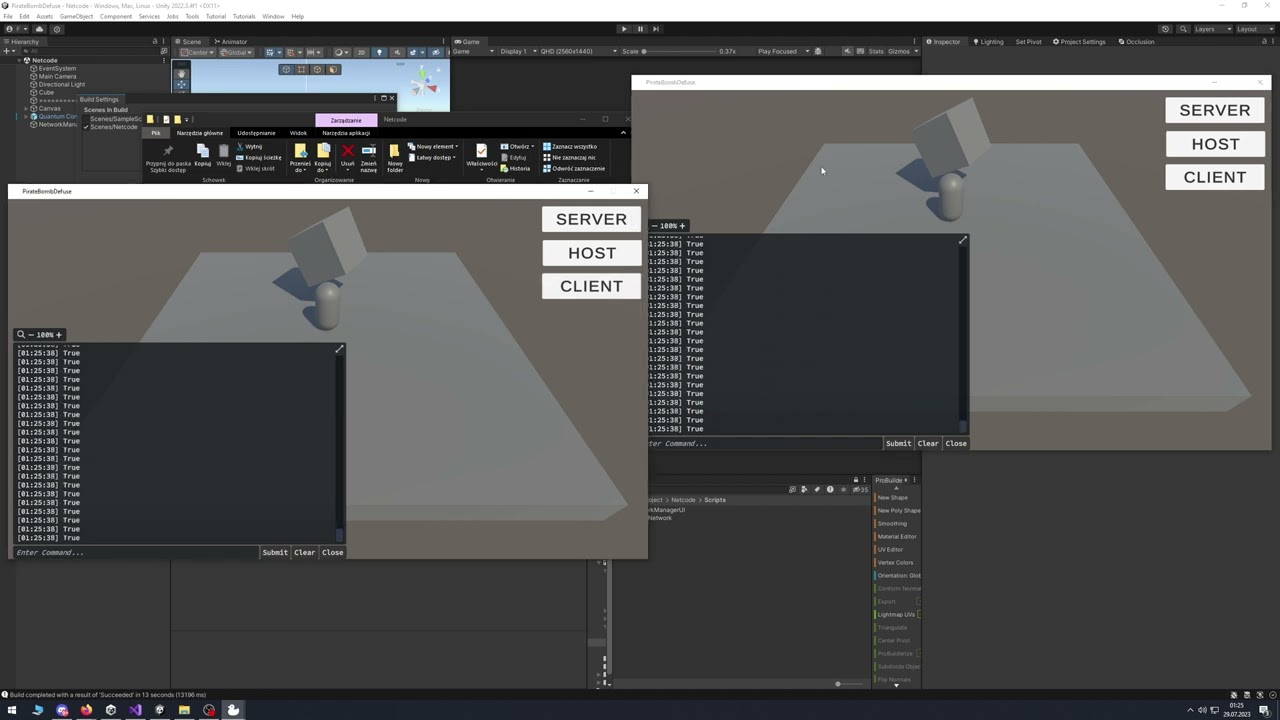Click the Unity icon on the Windows taskbar
Screen dimensions: 1280x720
pos(160,710)
